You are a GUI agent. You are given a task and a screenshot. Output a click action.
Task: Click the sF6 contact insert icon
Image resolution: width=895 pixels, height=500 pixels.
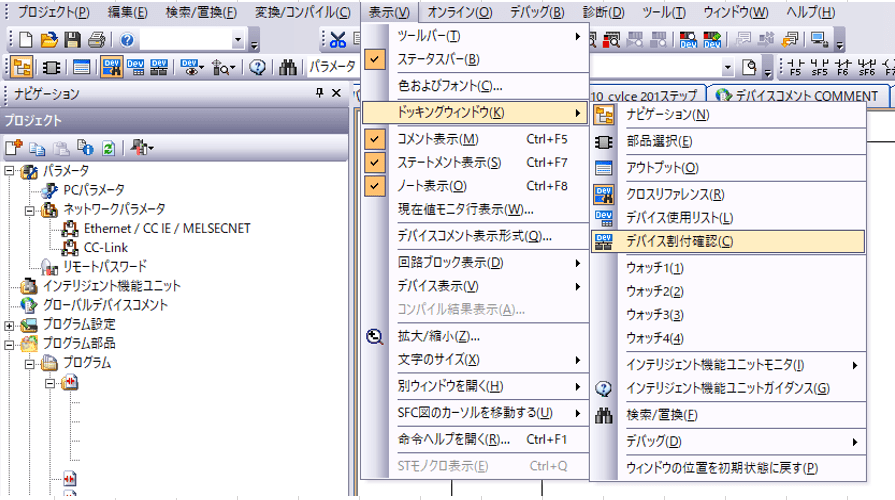[866, 67]
